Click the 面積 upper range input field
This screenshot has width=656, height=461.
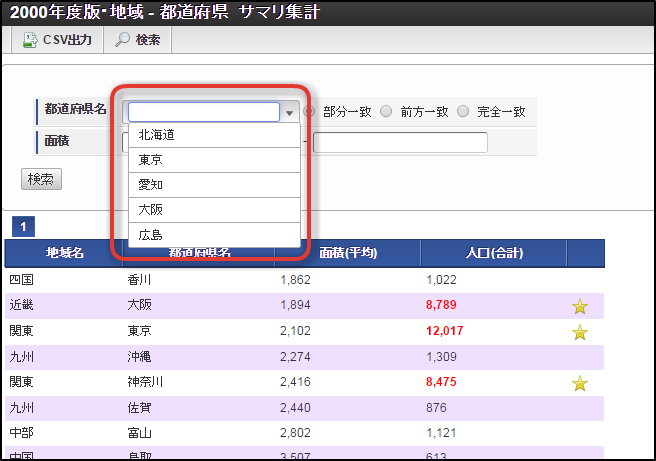tap(400, 142)
